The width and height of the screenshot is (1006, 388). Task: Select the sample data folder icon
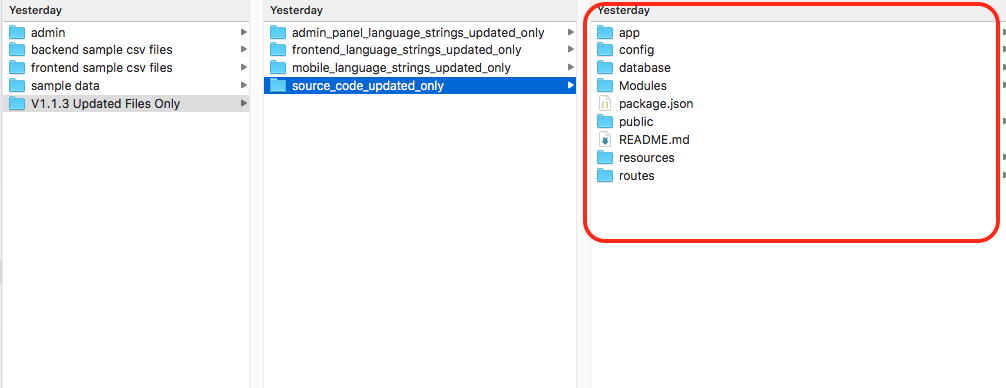17,85
